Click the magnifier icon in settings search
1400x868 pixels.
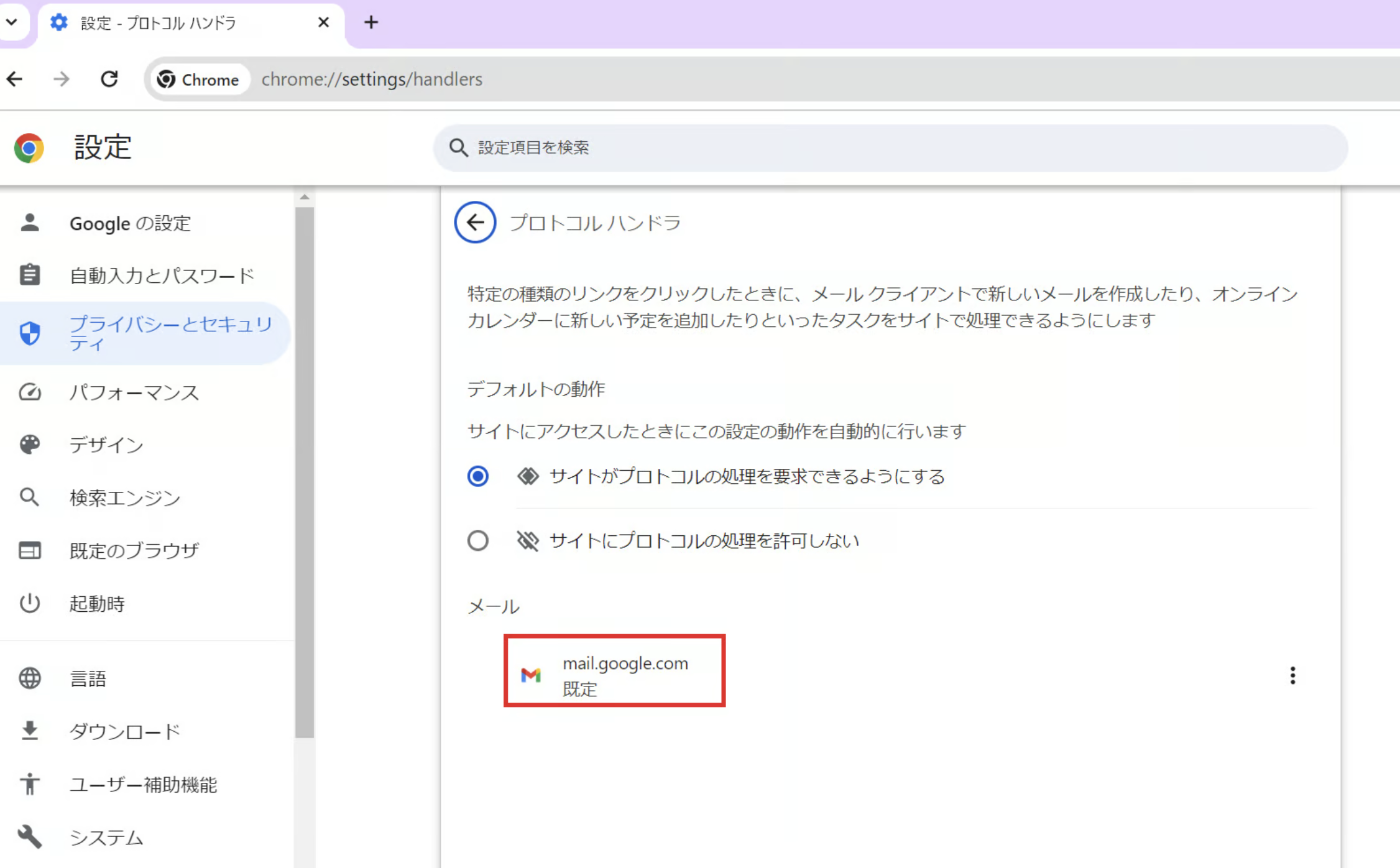[x=458, y=148]
